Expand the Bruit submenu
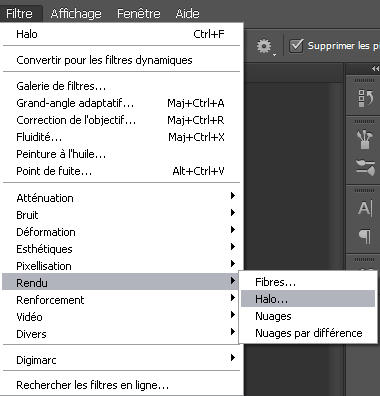This screenshot has width=380, height=396. point(121,215)
